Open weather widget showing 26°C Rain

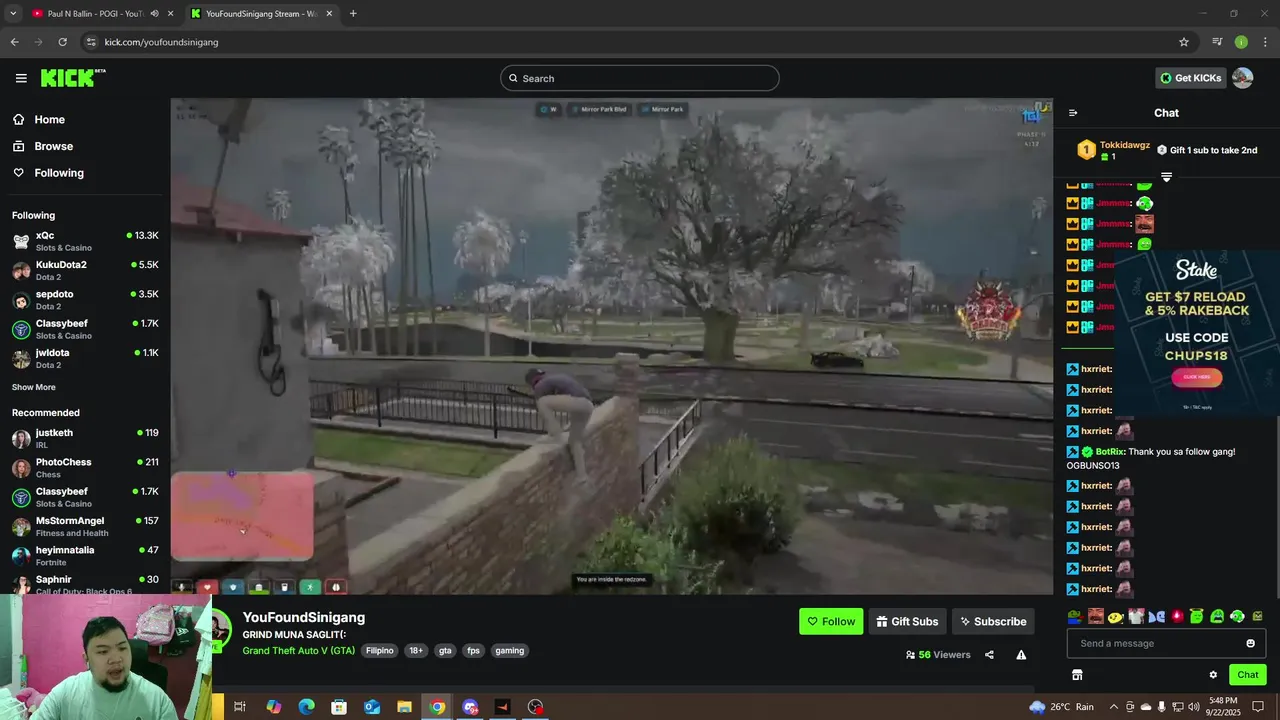coord(1061,707)
